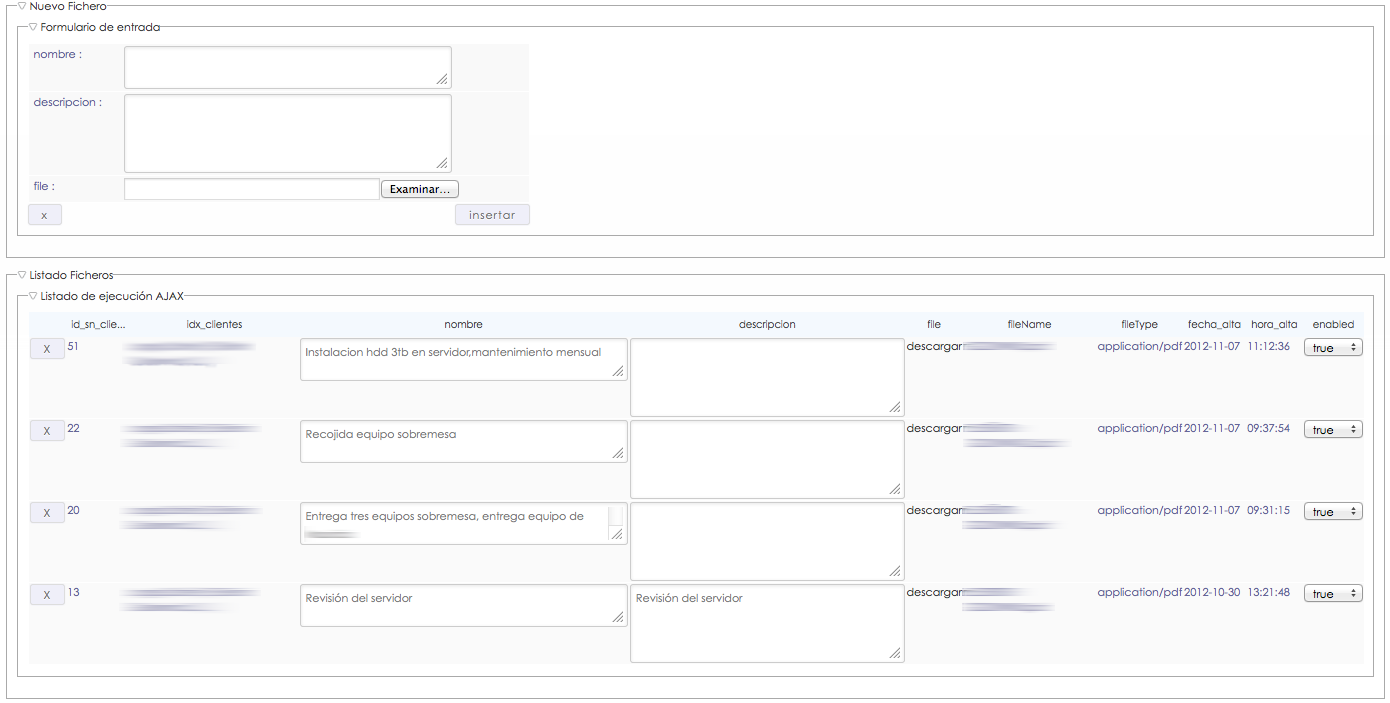
Task: Open enabled dropdown for row 20
Action: point(1332,511)
